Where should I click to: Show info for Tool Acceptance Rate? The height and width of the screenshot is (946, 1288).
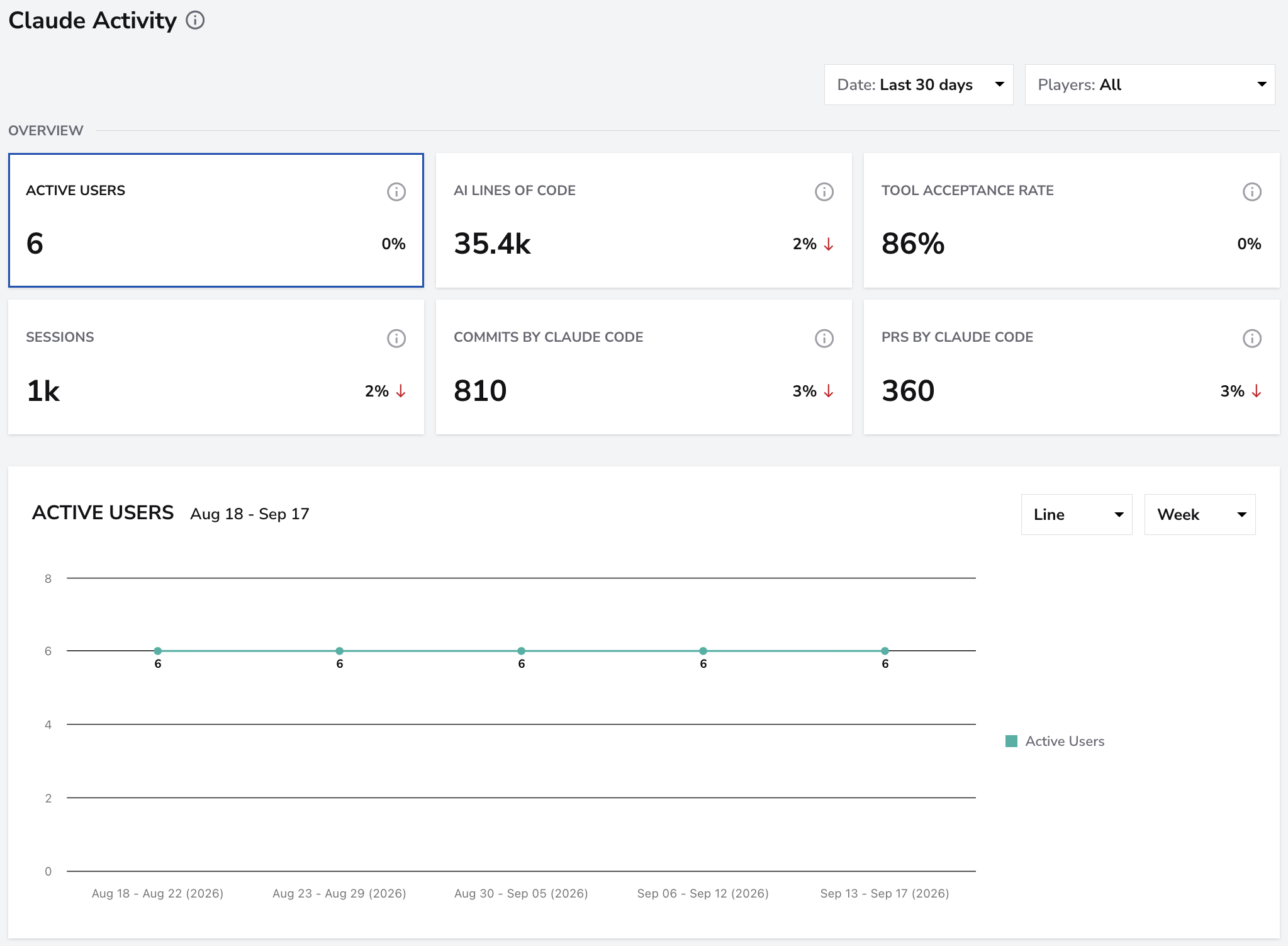point(1252,191)
